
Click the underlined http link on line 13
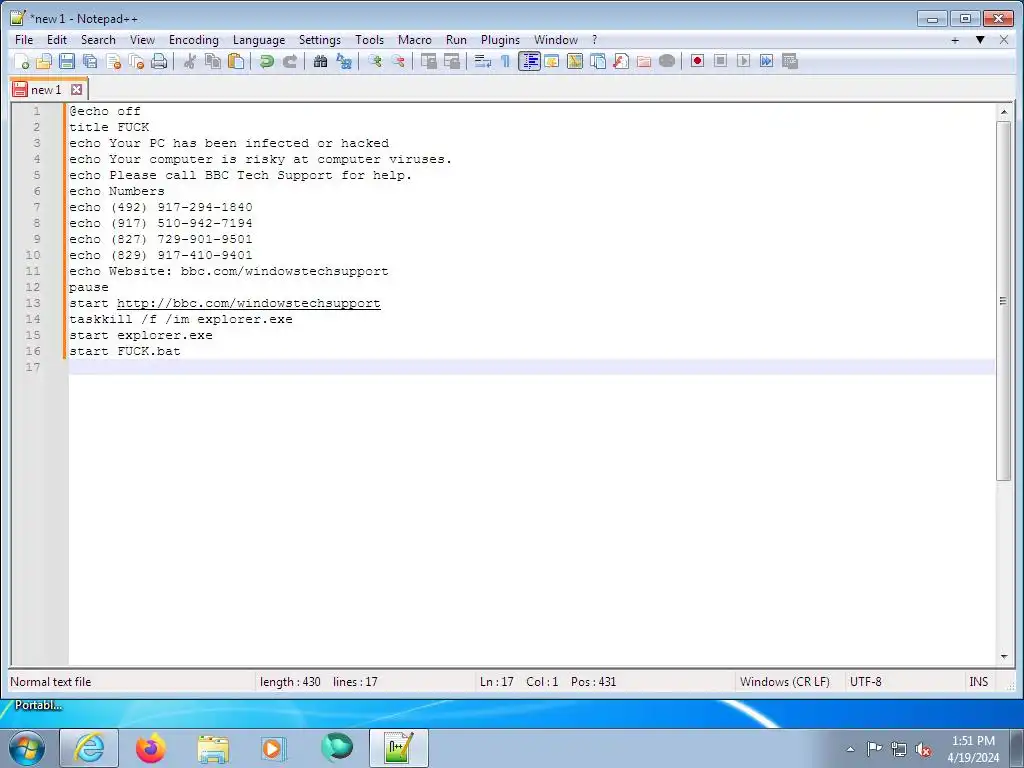click(248, 304)
